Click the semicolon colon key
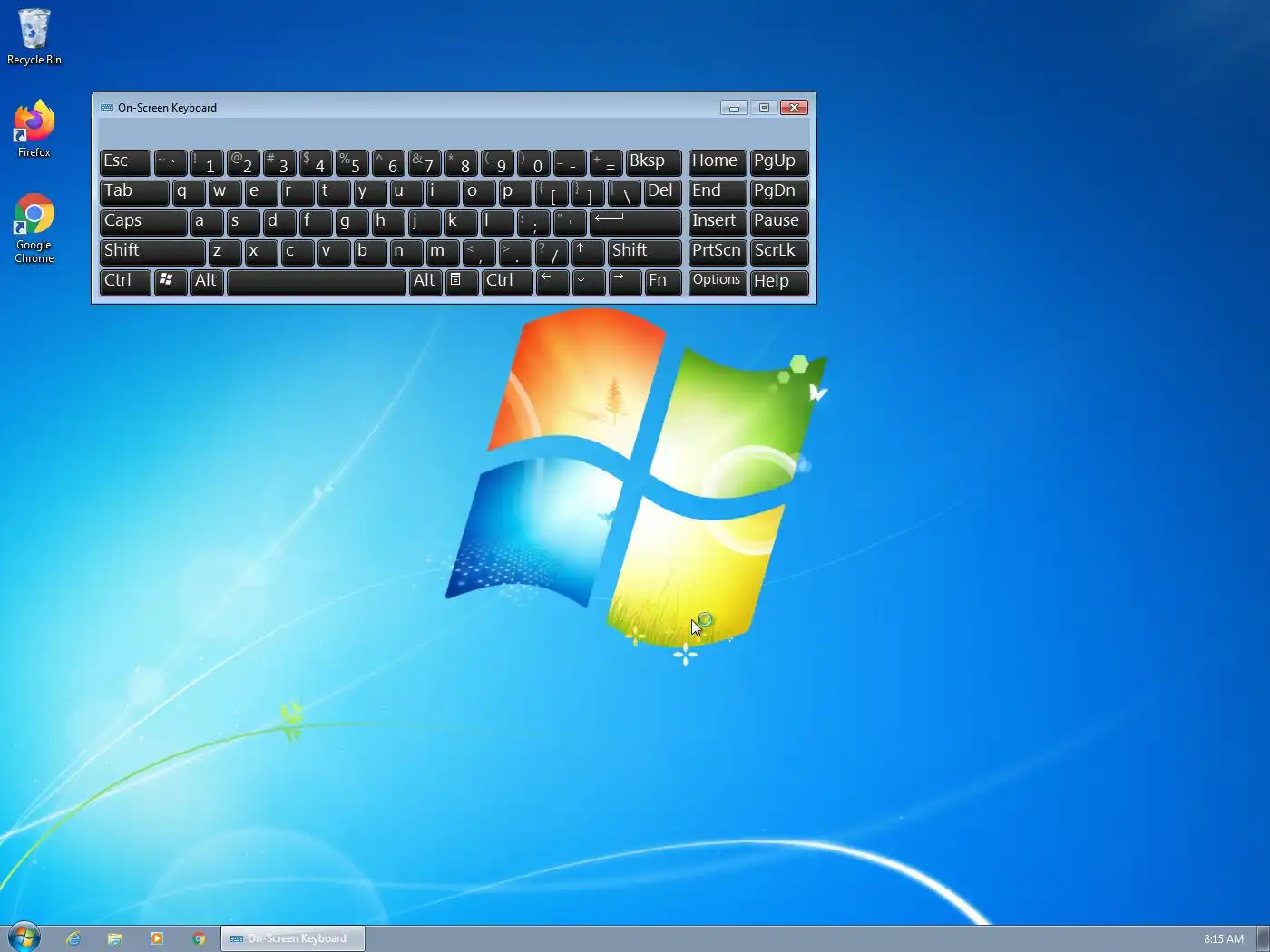This screenshot has width=1270, height=952. click(x=533, y=222)
